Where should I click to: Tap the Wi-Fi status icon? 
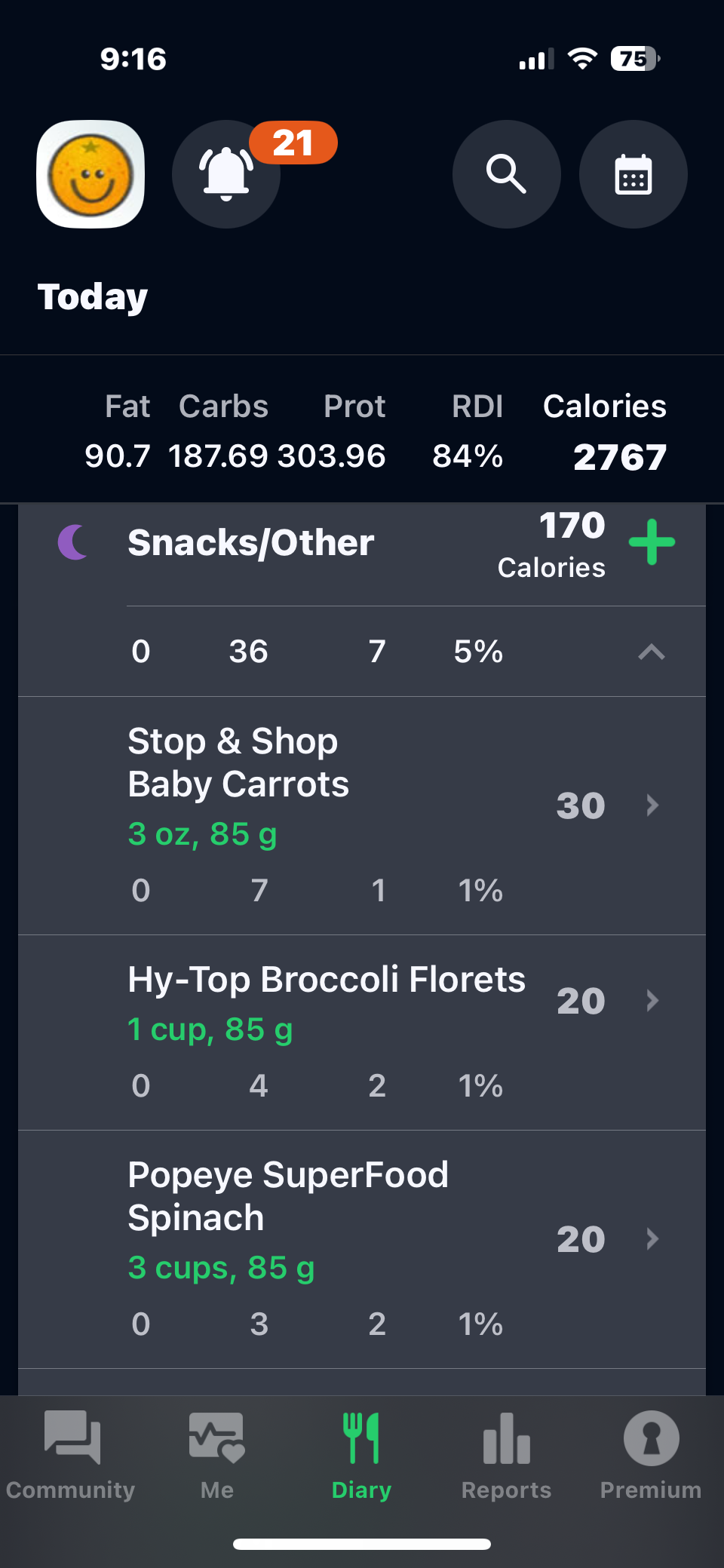pyautogui.click(x=581, y=59)
